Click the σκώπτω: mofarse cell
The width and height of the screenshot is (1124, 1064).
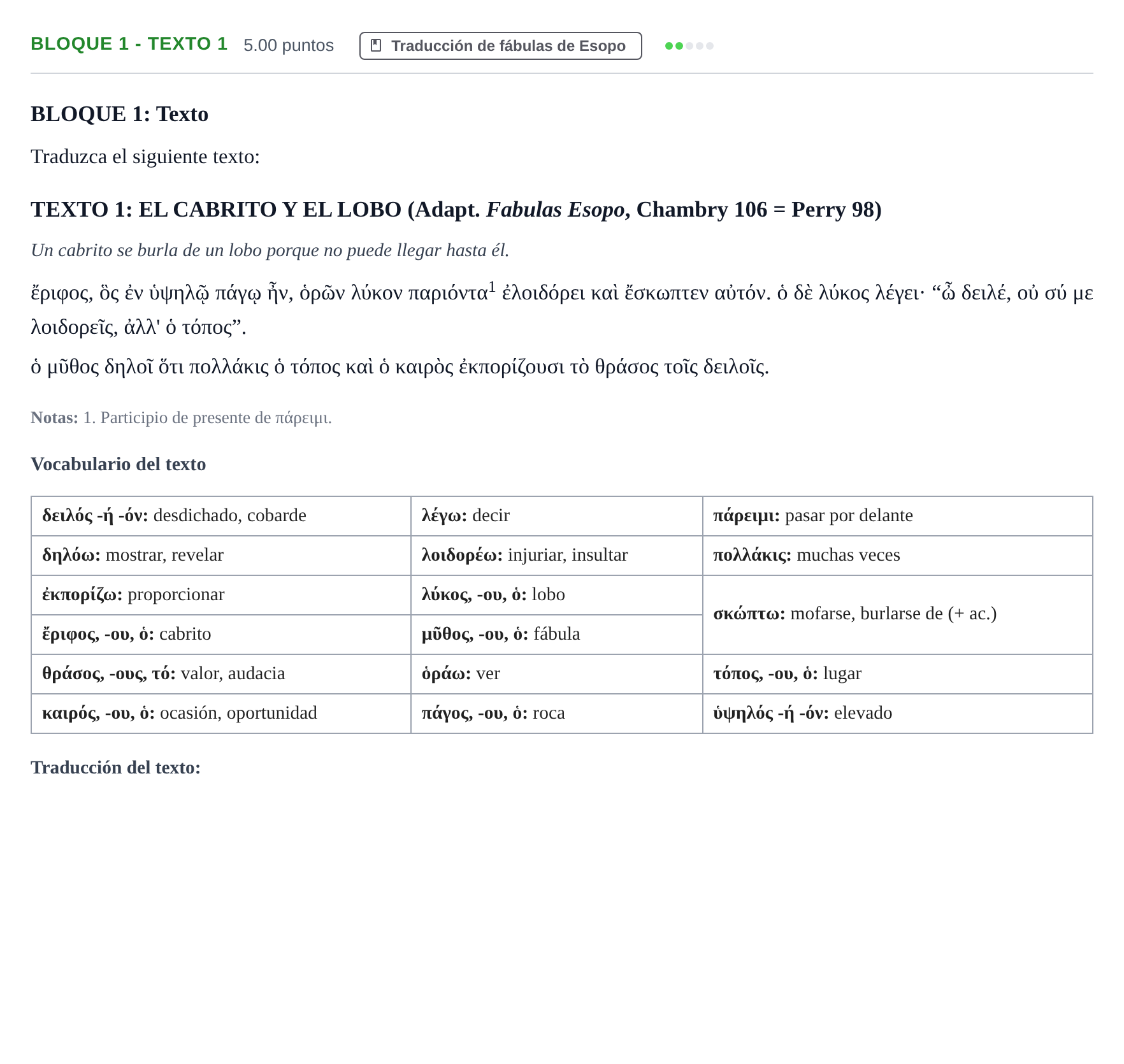click(898, 615)
